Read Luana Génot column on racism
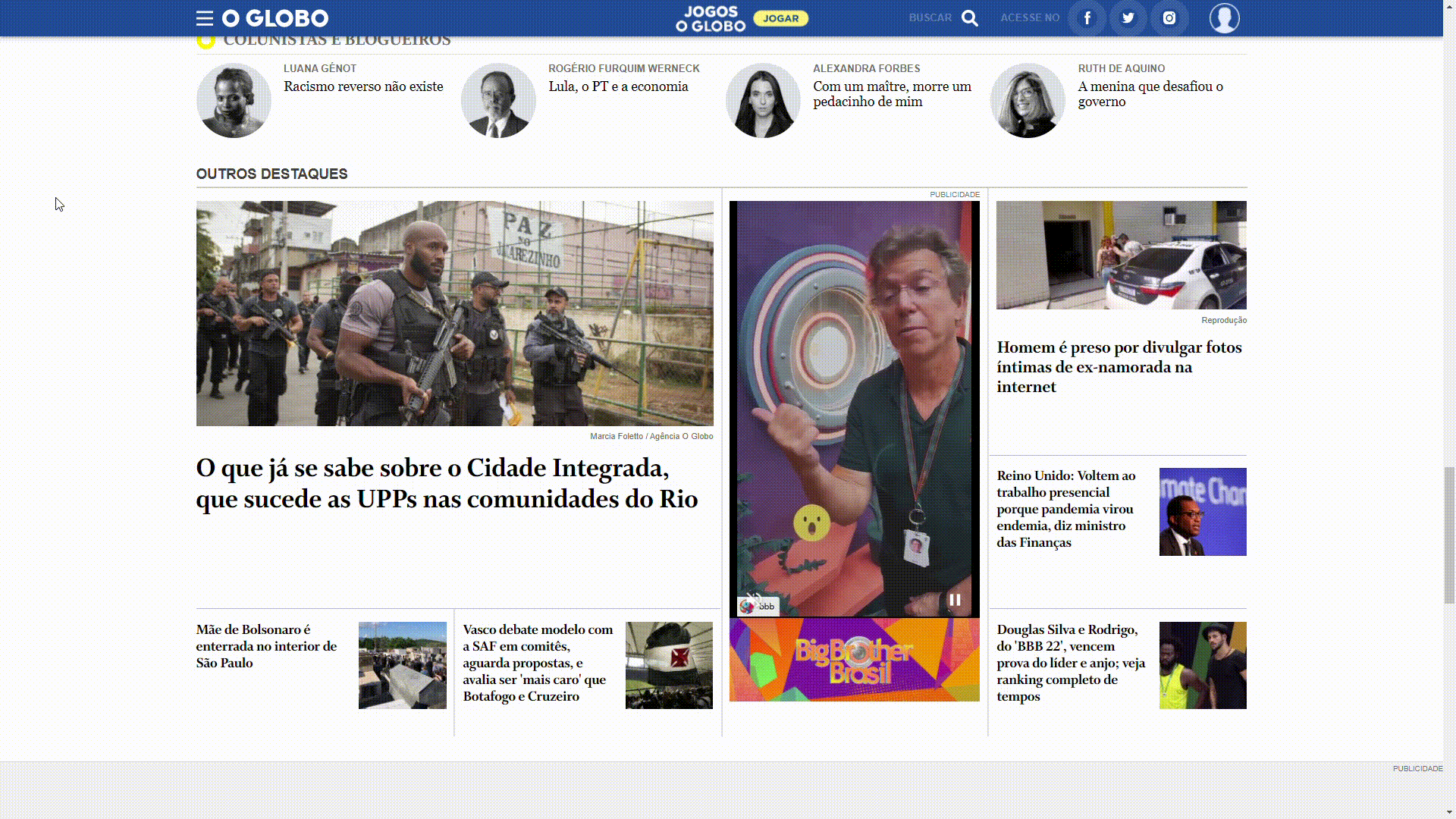Viewport: 1456px width, 819px height. pyautogui.click(x=363, y=86)
